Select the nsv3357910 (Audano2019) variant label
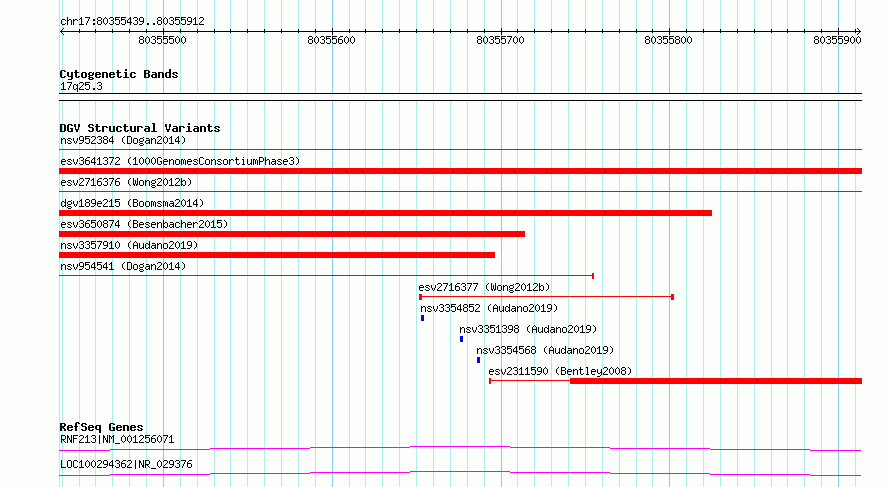890x487 pixels. point(129,245)
